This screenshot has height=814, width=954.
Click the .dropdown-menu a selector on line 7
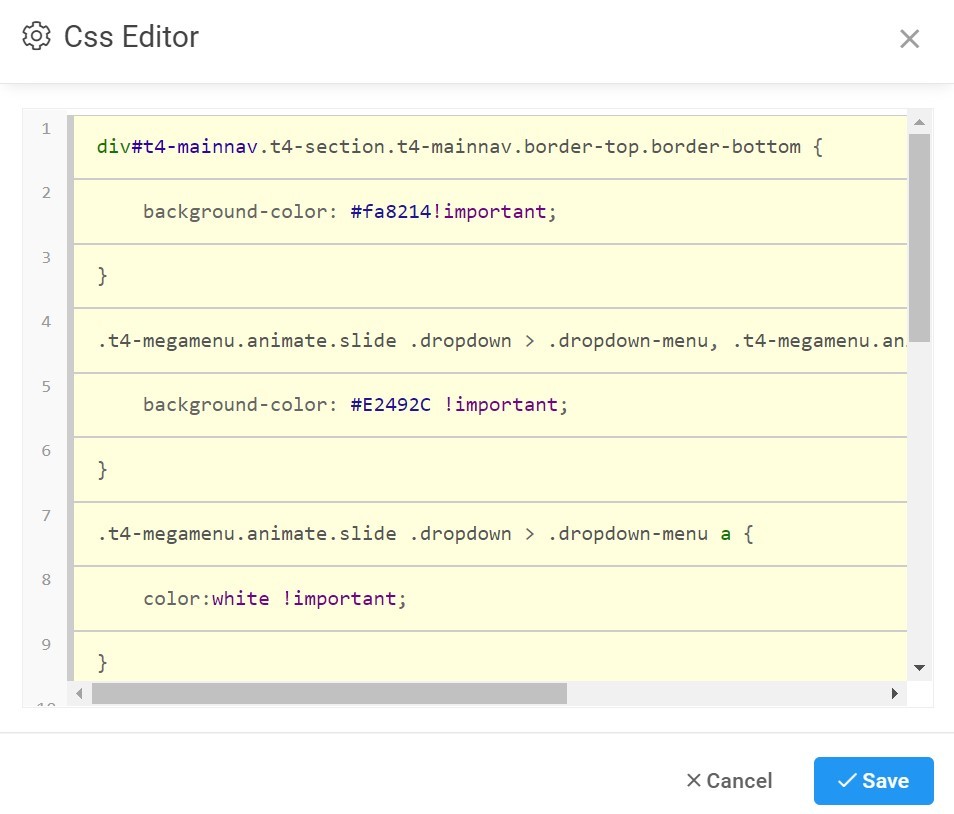tap(640, 534)
